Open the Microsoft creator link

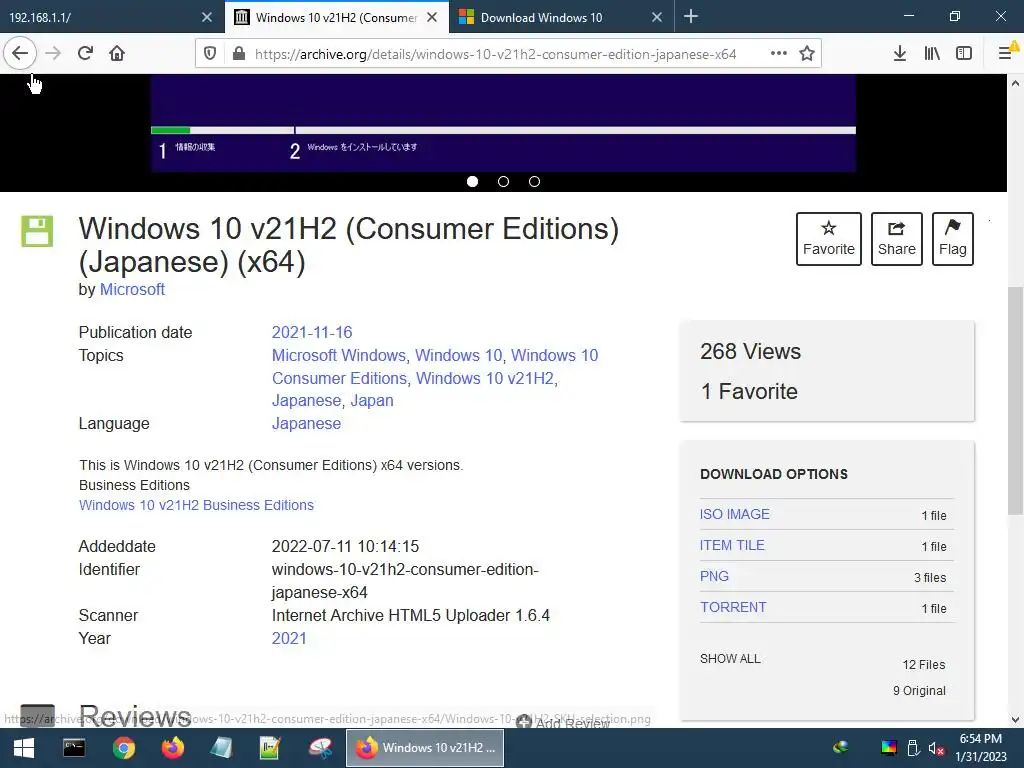coord(132,289)
